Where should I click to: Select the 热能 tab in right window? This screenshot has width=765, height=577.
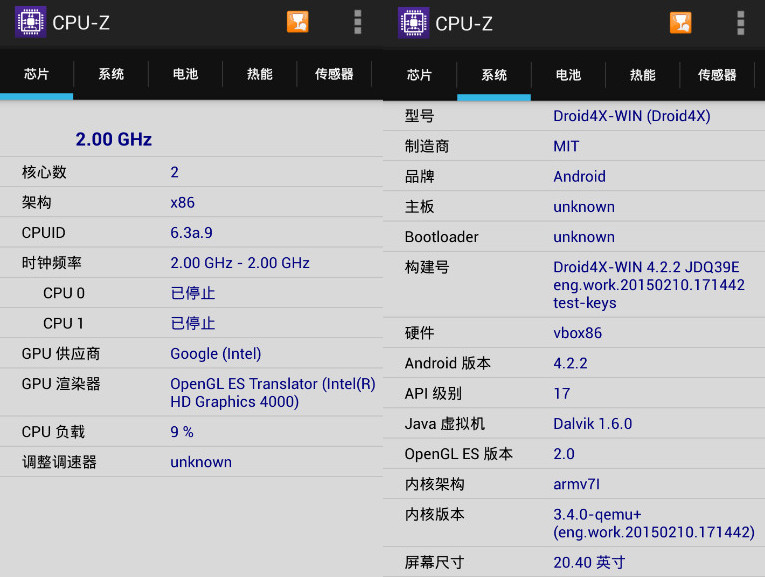click(643, 75)
